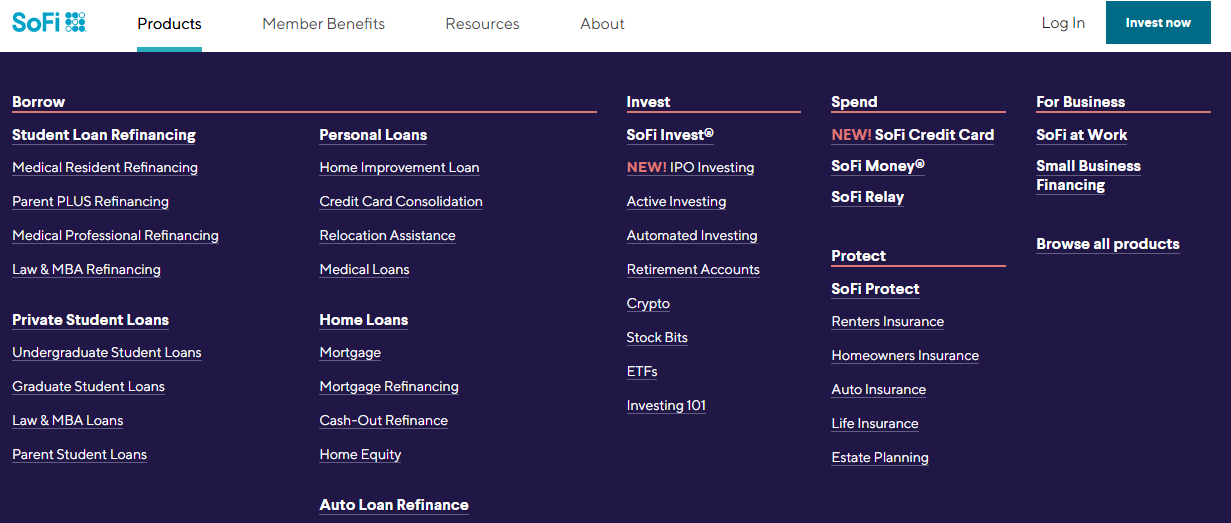Open Small Business Financing
The height and width of the screenshot is (523, 1231).
click(x=1088, y=176)
